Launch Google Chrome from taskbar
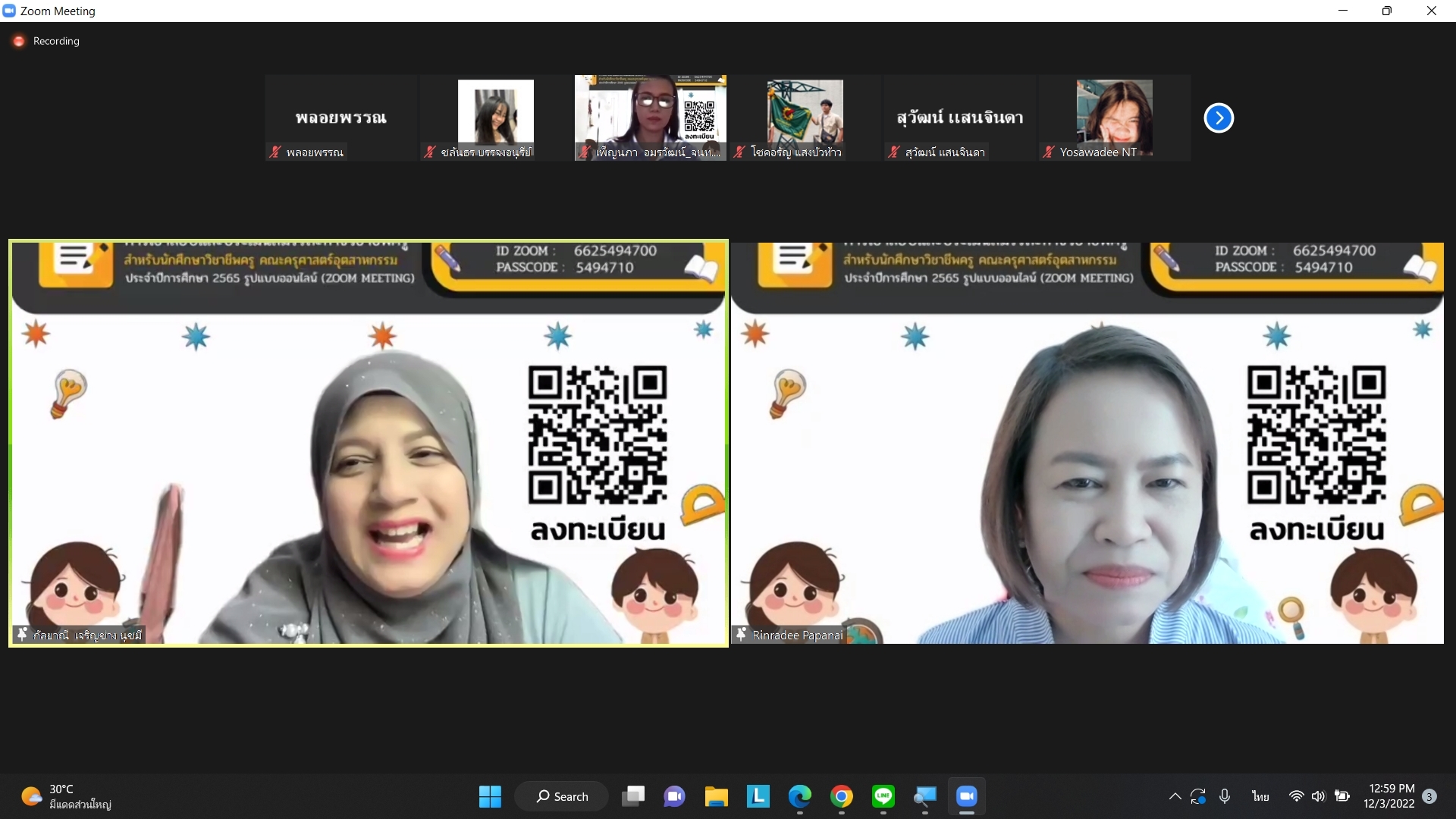This screenshot has width=1456, height=819. pyautogui.click(x=841, y=796)
